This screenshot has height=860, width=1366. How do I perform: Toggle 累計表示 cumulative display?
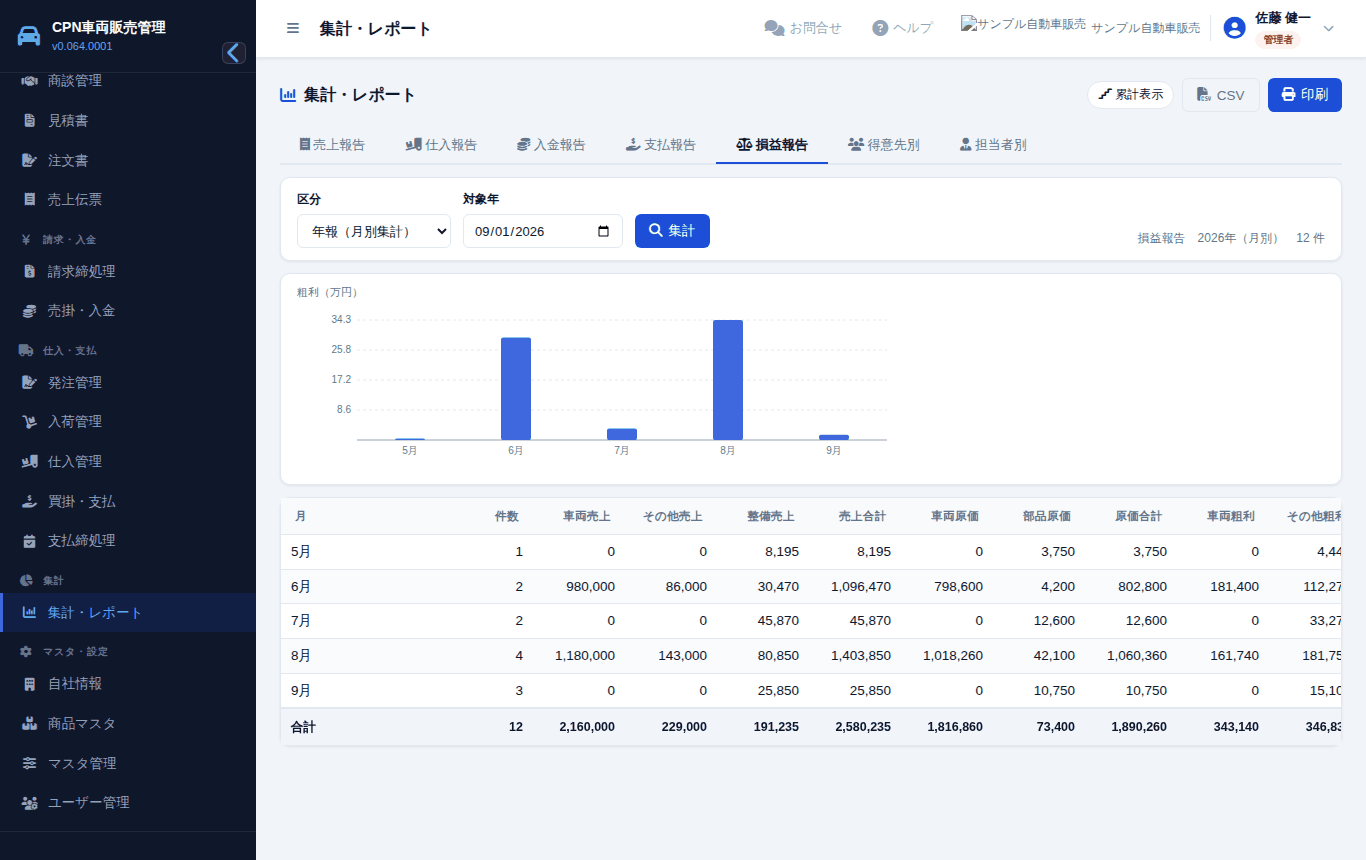click(1131, 95)
